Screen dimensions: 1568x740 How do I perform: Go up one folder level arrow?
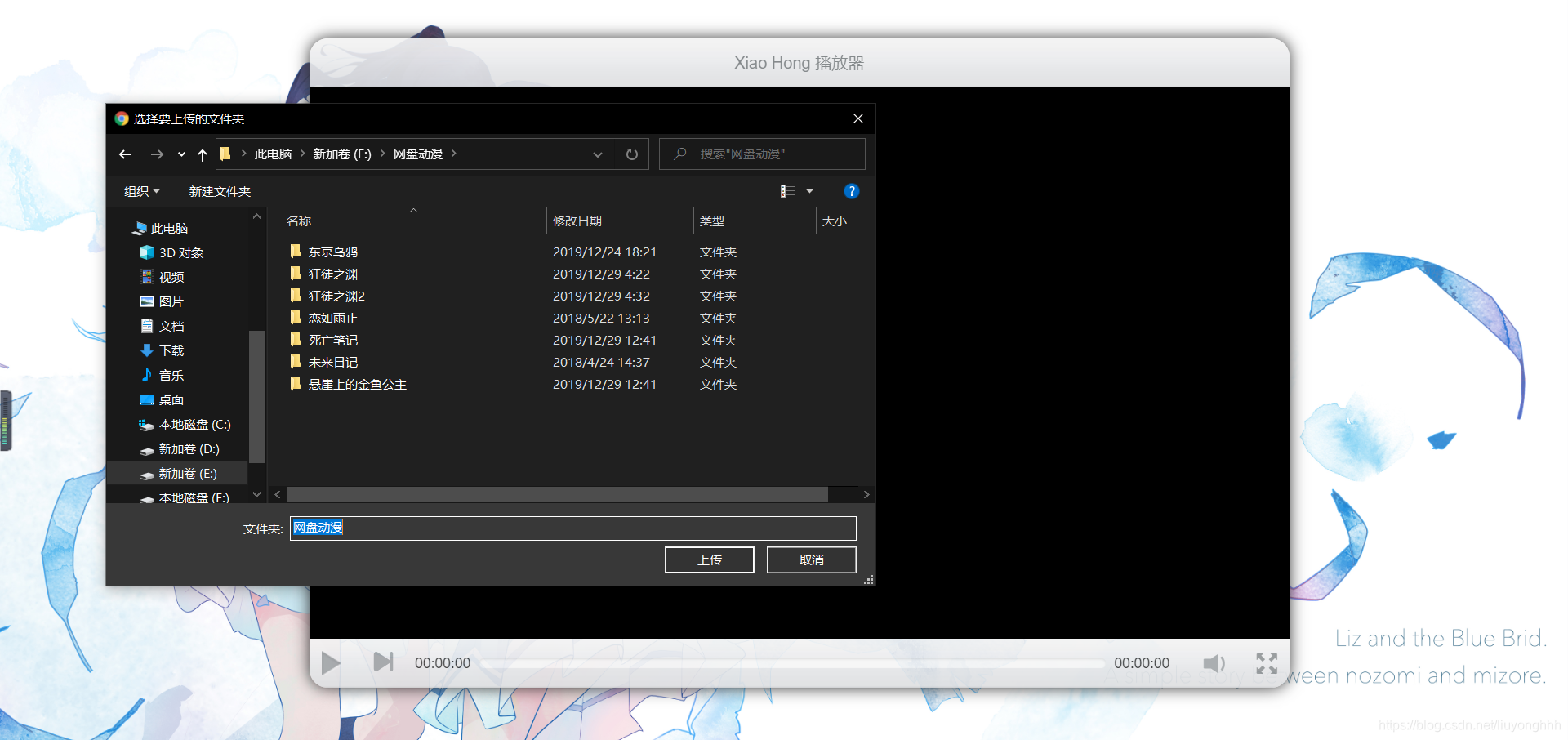203,154
